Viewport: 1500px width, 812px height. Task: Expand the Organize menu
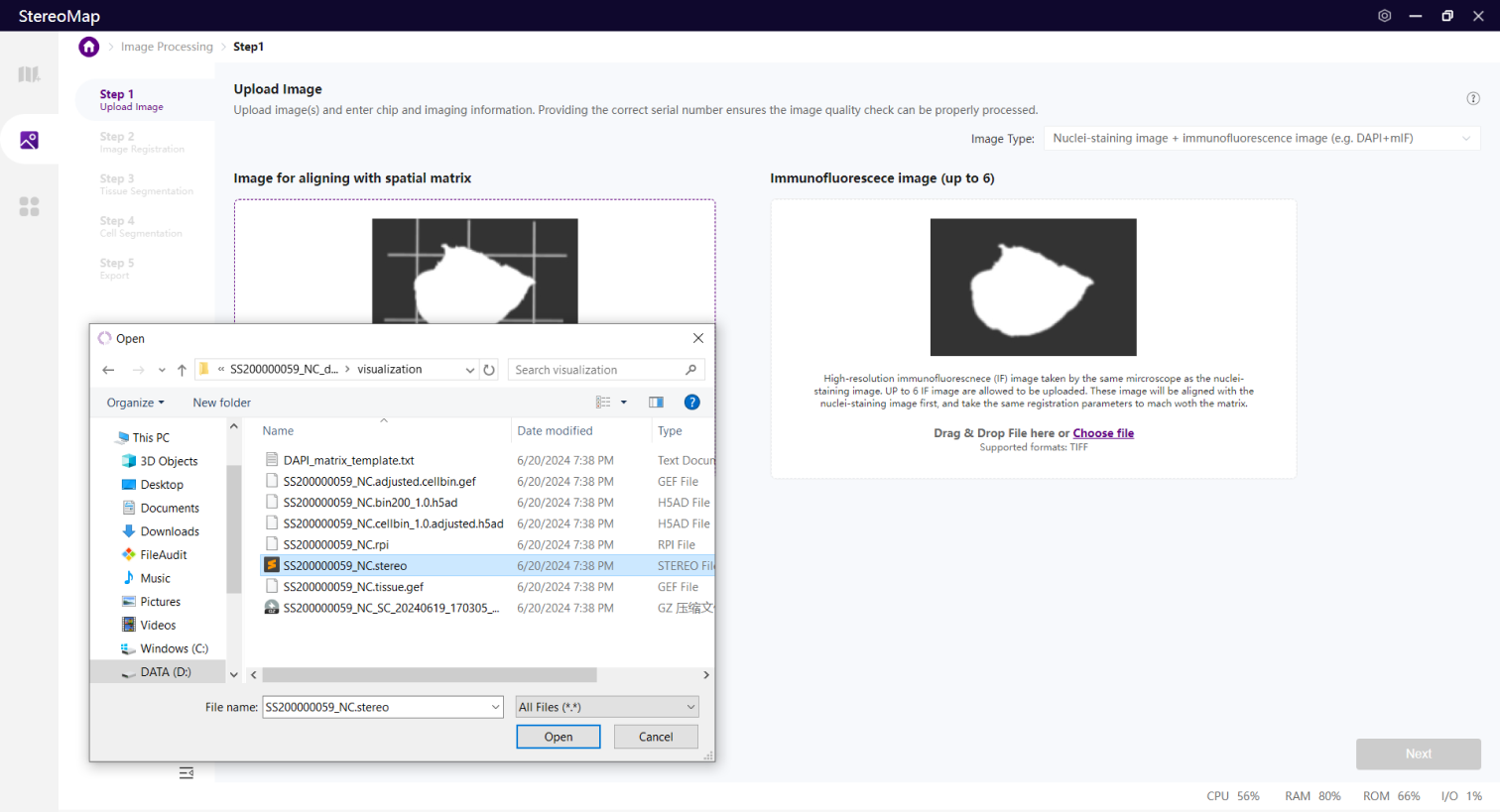[136, 403]
